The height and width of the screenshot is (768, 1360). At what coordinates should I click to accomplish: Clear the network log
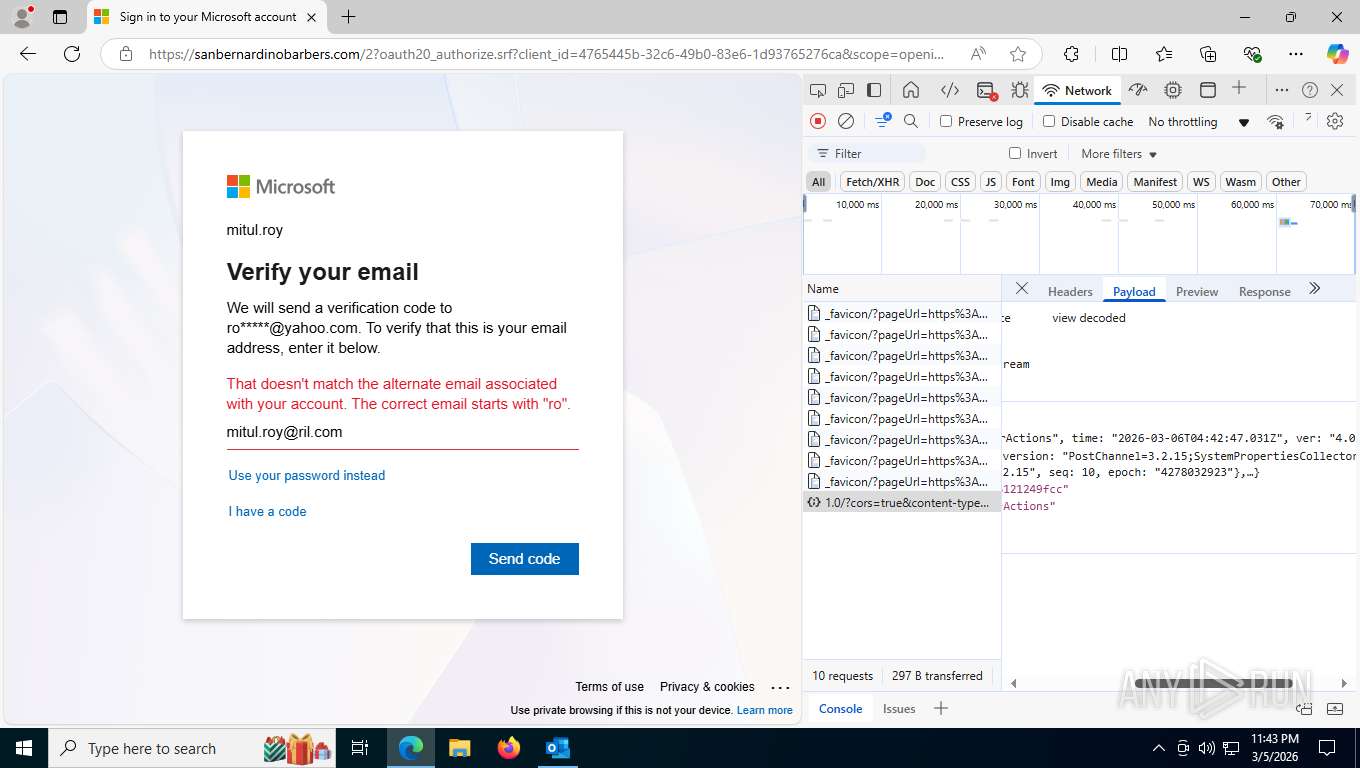(x=846, y=121)
